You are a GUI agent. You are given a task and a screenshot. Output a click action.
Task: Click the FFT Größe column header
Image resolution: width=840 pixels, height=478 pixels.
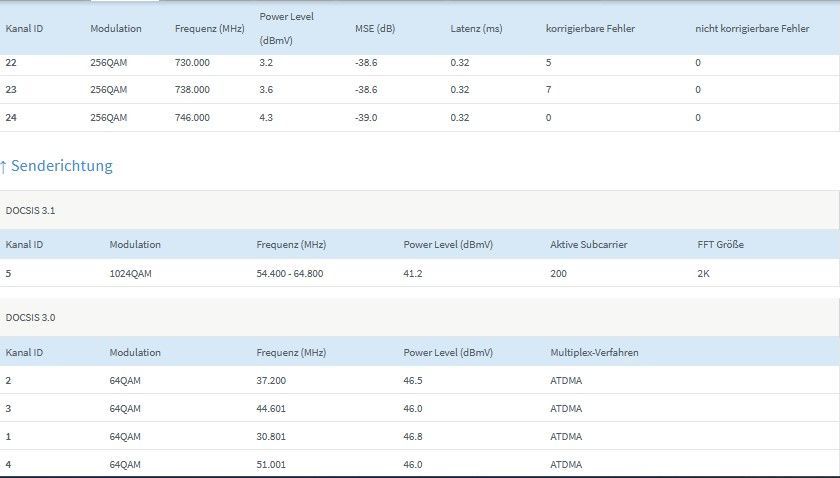pyautogui.click(x=720, y=244)
